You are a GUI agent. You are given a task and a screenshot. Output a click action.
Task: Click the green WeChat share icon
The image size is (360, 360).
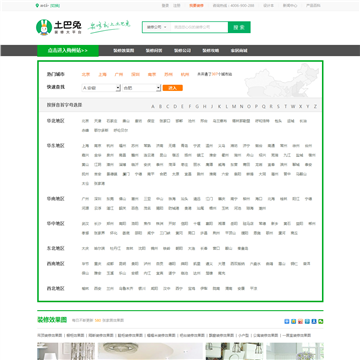pyautogui.click(x=321, y=322)
